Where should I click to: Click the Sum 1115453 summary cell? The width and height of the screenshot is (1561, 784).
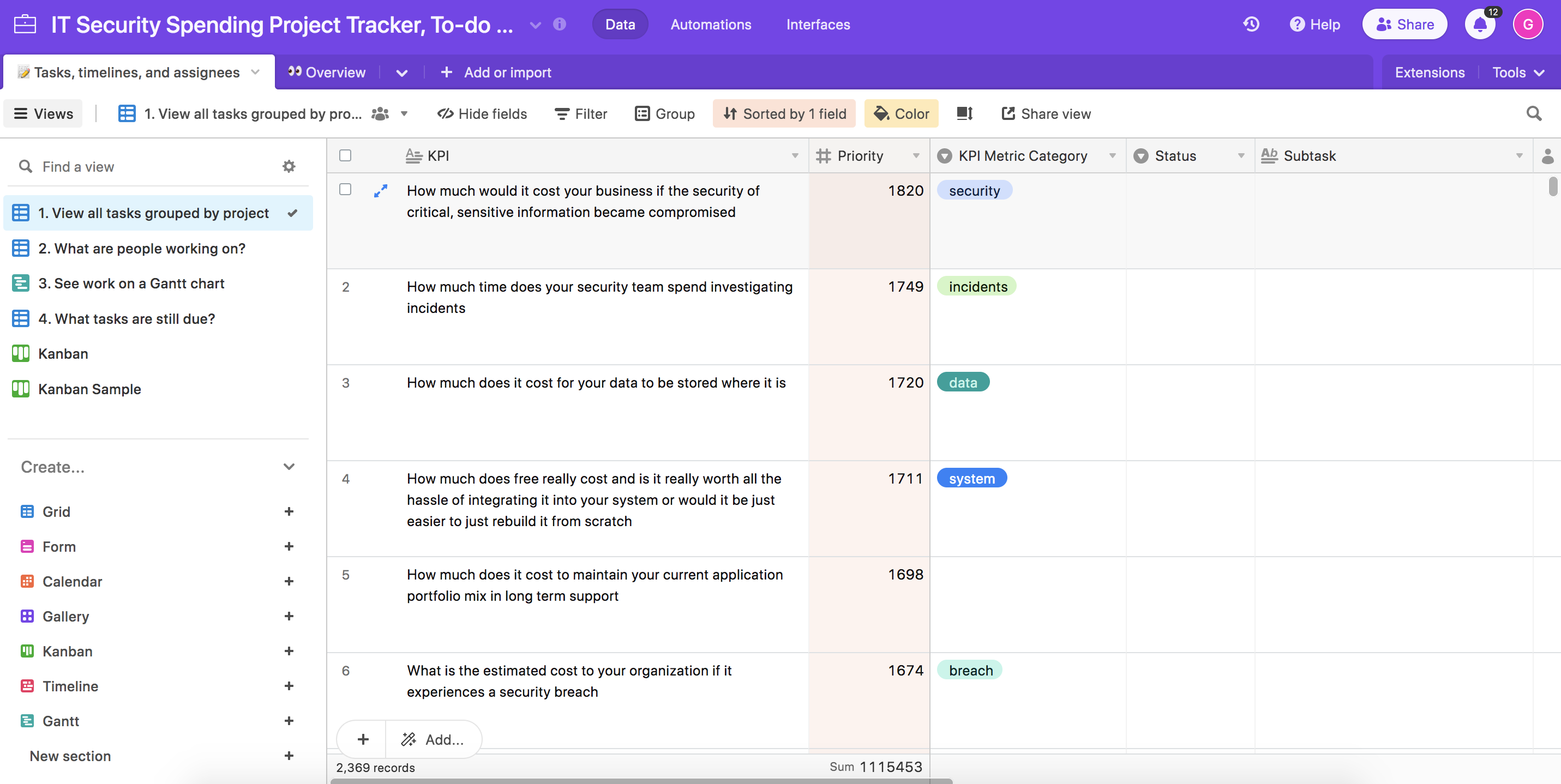tap(875, 767)
